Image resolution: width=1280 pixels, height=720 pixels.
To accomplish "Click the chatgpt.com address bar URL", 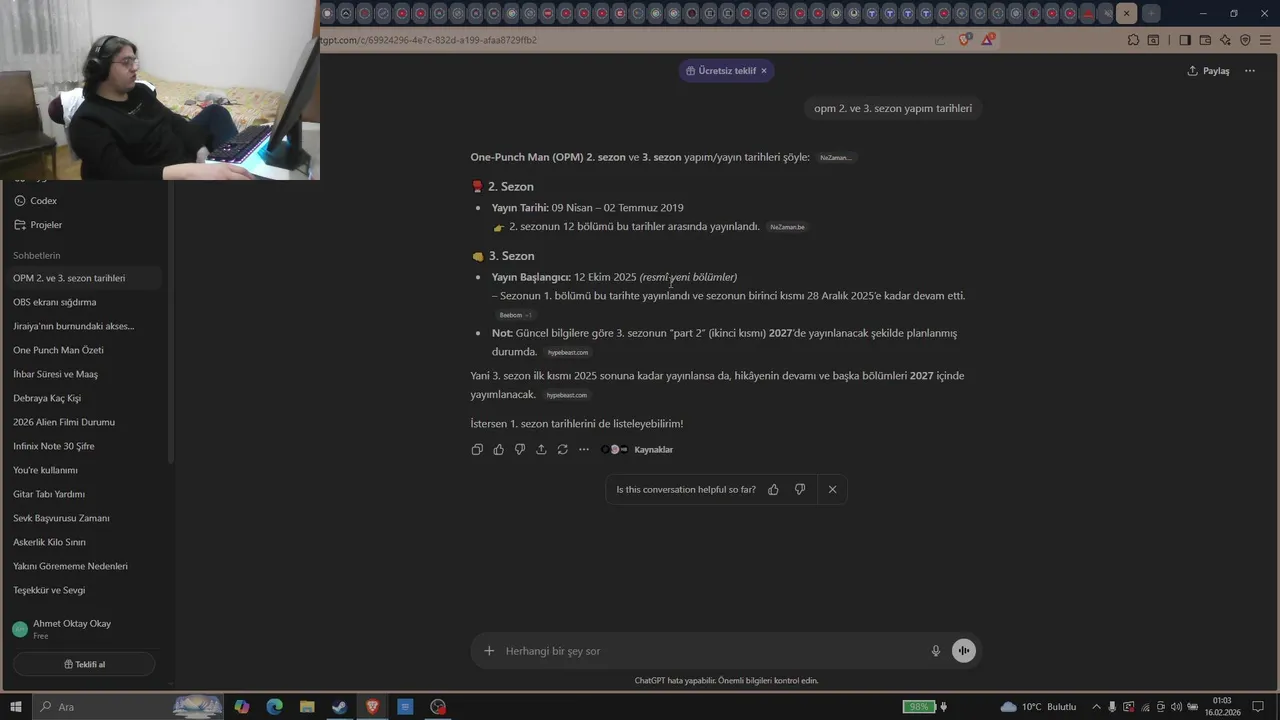I will (x=428, y=40).
